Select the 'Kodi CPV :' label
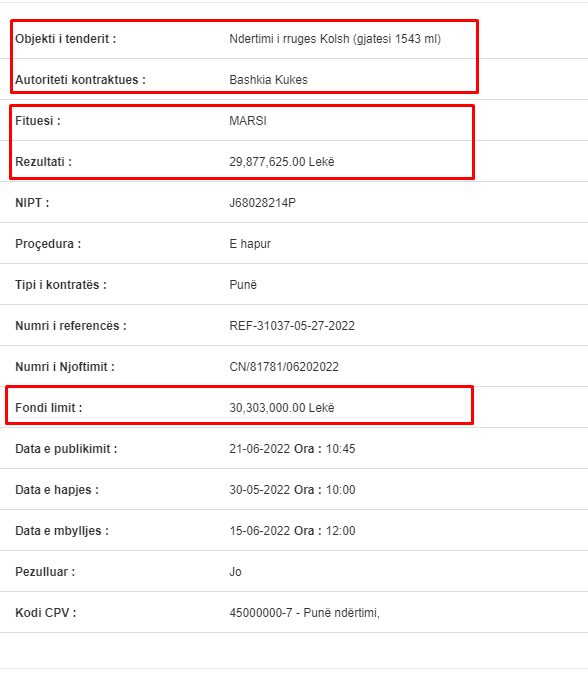The width and height of the screenshot is (588, 673). 45,613
